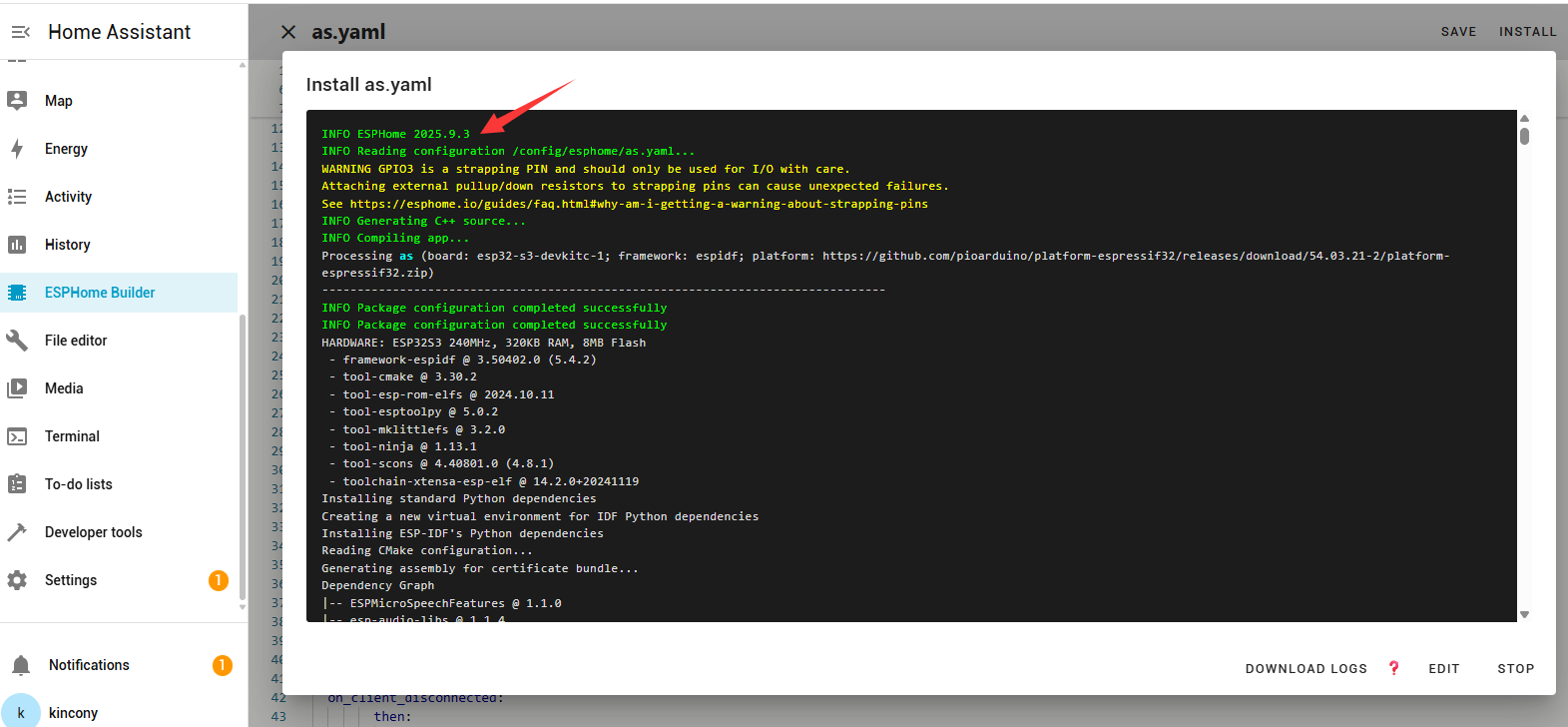Open Energy via lightning bolt icon
1568x727 pixels.
[17, 149]
